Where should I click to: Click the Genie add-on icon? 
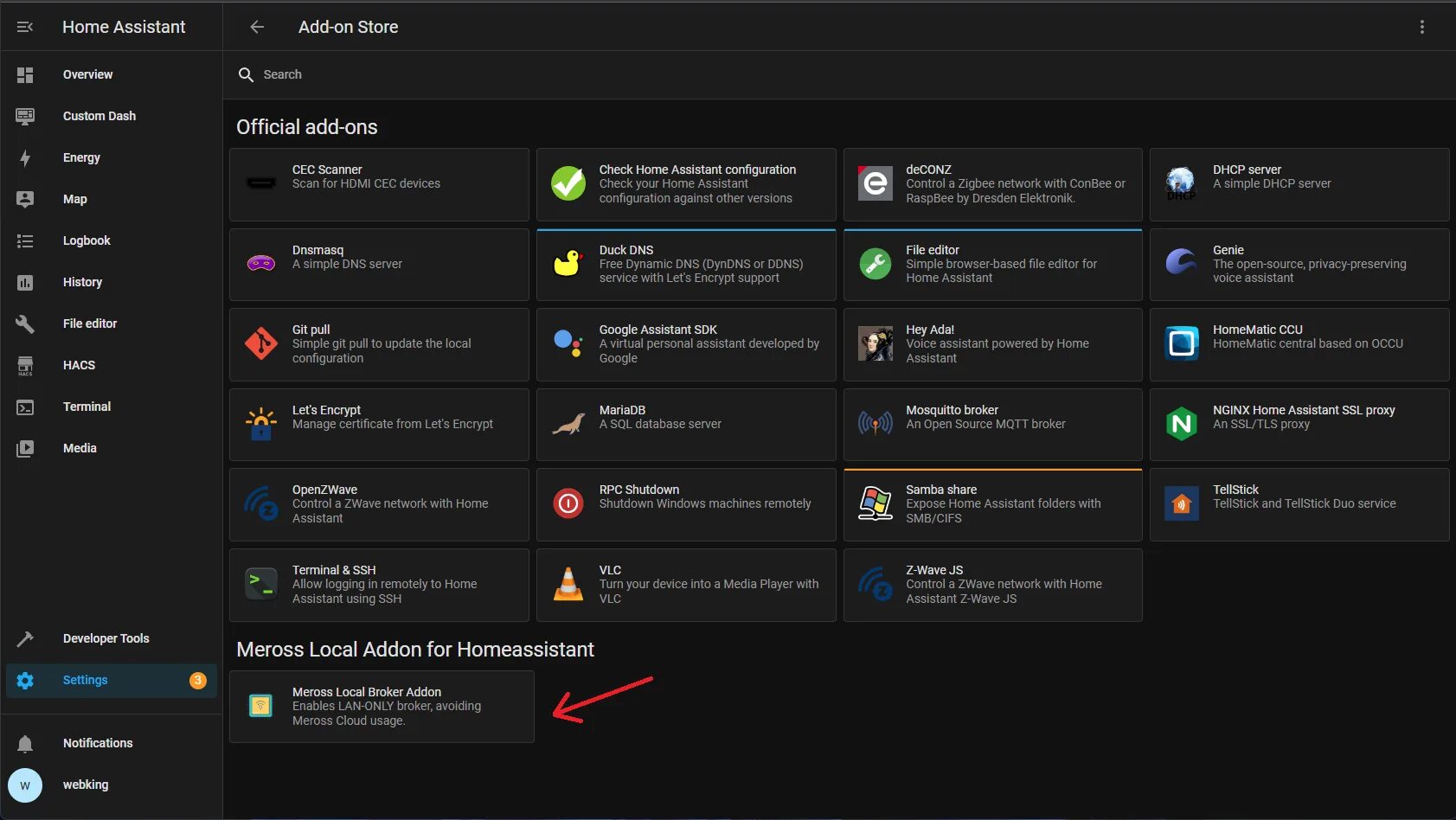coord(1181,262)
